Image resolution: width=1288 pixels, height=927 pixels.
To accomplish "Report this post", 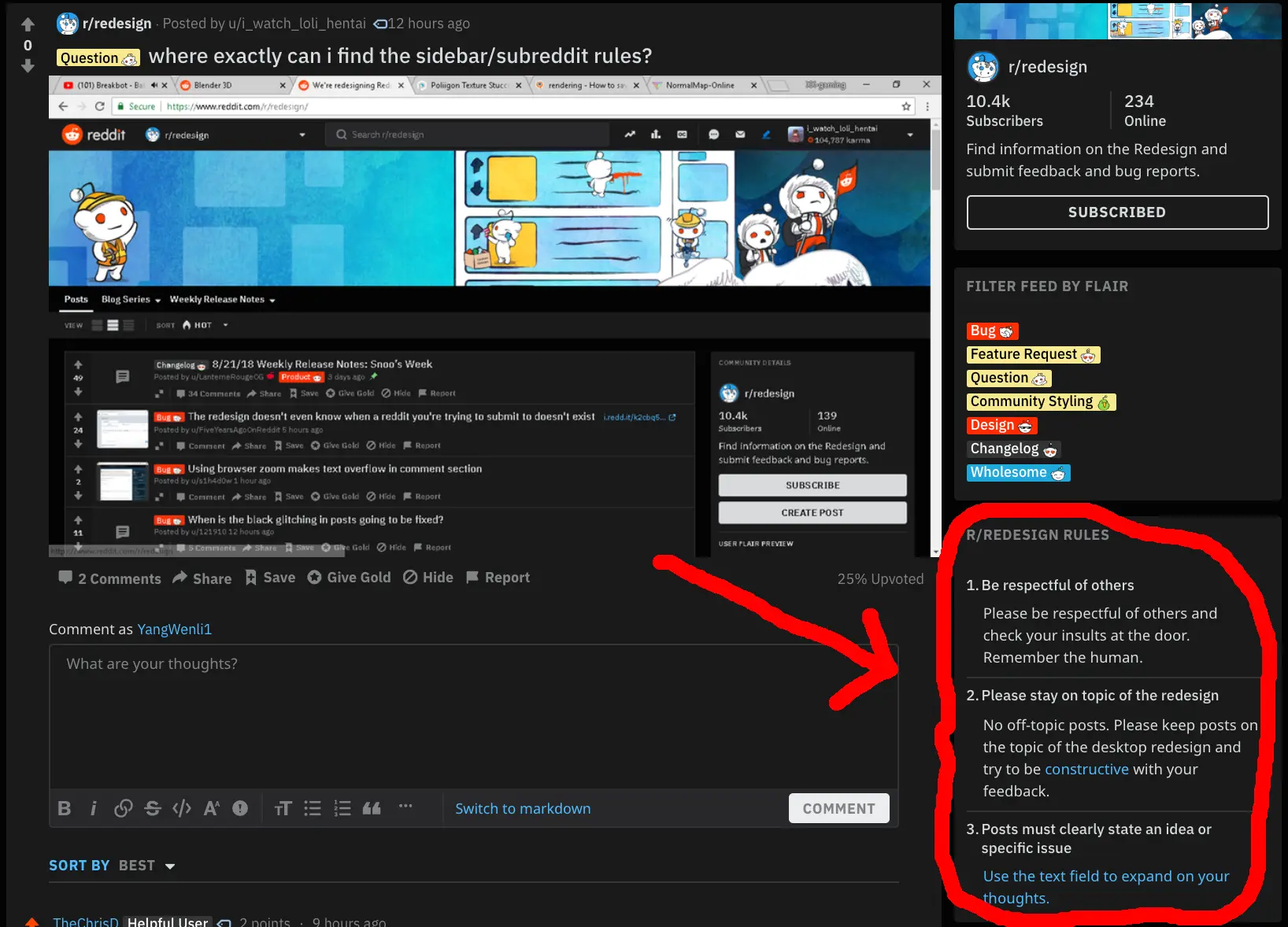I will point(498,578).
